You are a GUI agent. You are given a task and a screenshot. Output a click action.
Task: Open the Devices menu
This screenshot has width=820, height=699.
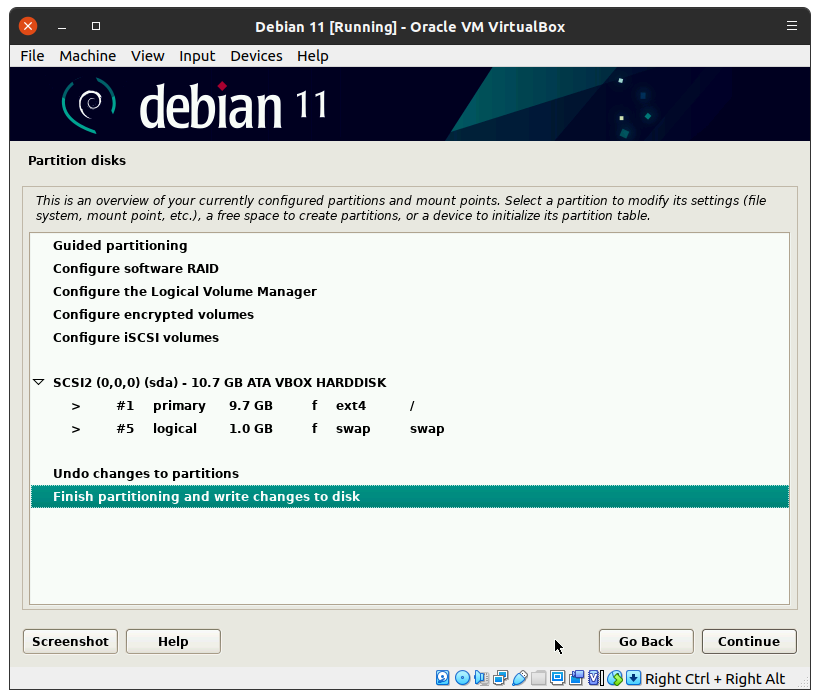click(256, 56)
